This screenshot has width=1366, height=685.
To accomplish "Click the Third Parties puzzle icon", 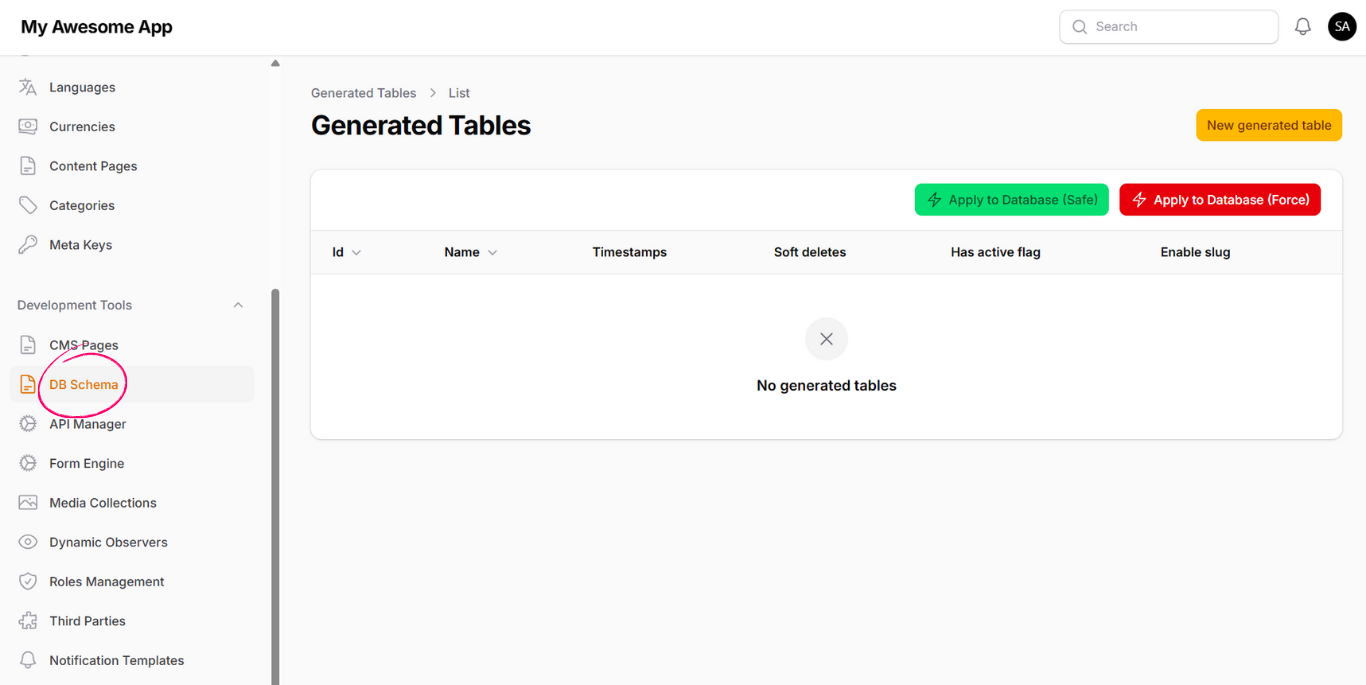I will pyautogui.click(x=28, y=621).
